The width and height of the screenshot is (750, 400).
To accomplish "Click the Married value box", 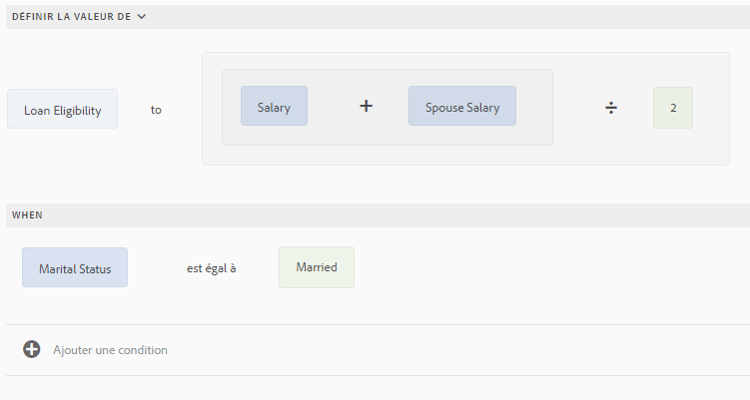I will point(316,267).
